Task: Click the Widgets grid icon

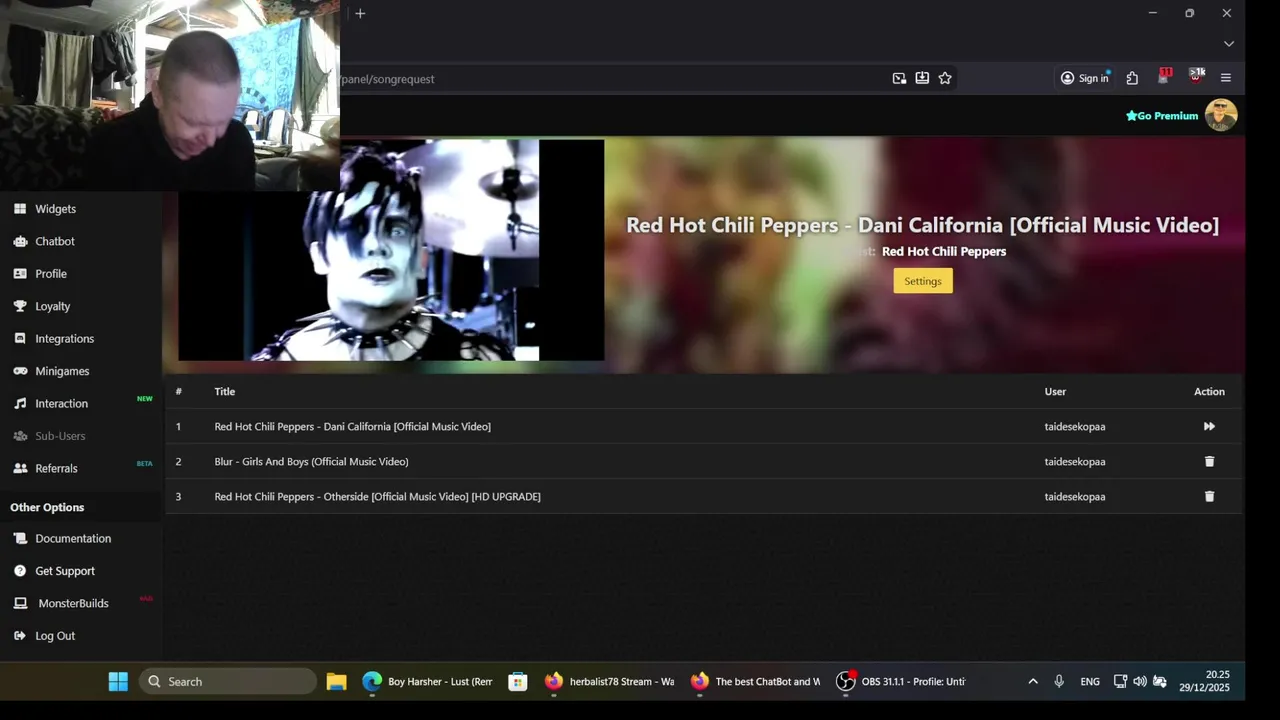Action: 20,209
